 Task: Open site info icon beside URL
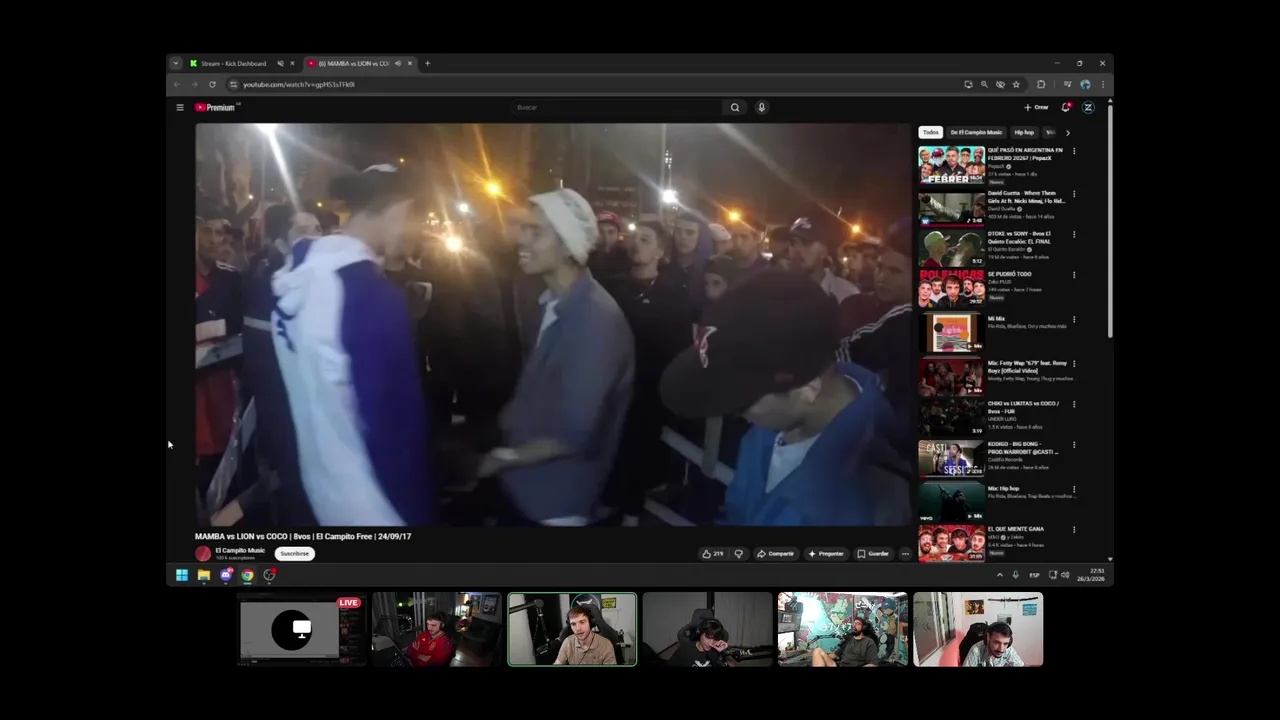233,84
